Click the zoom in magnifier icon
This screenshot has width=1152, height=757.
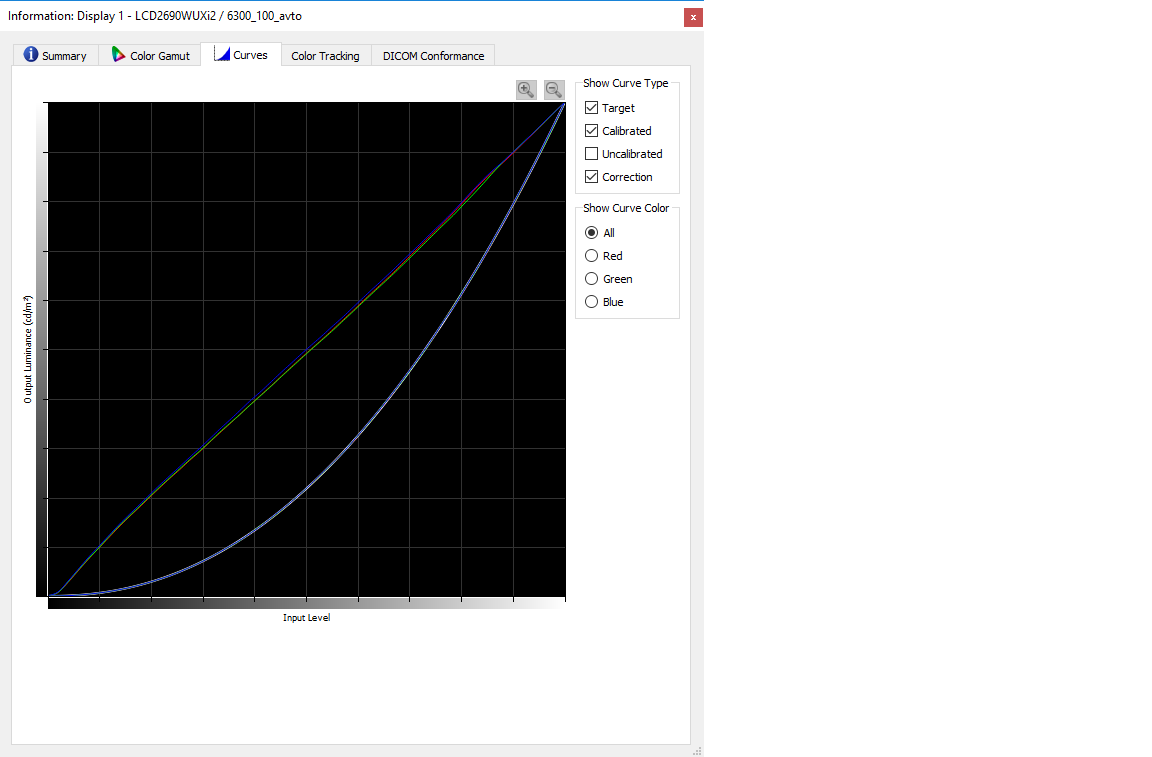coord(526,90)
